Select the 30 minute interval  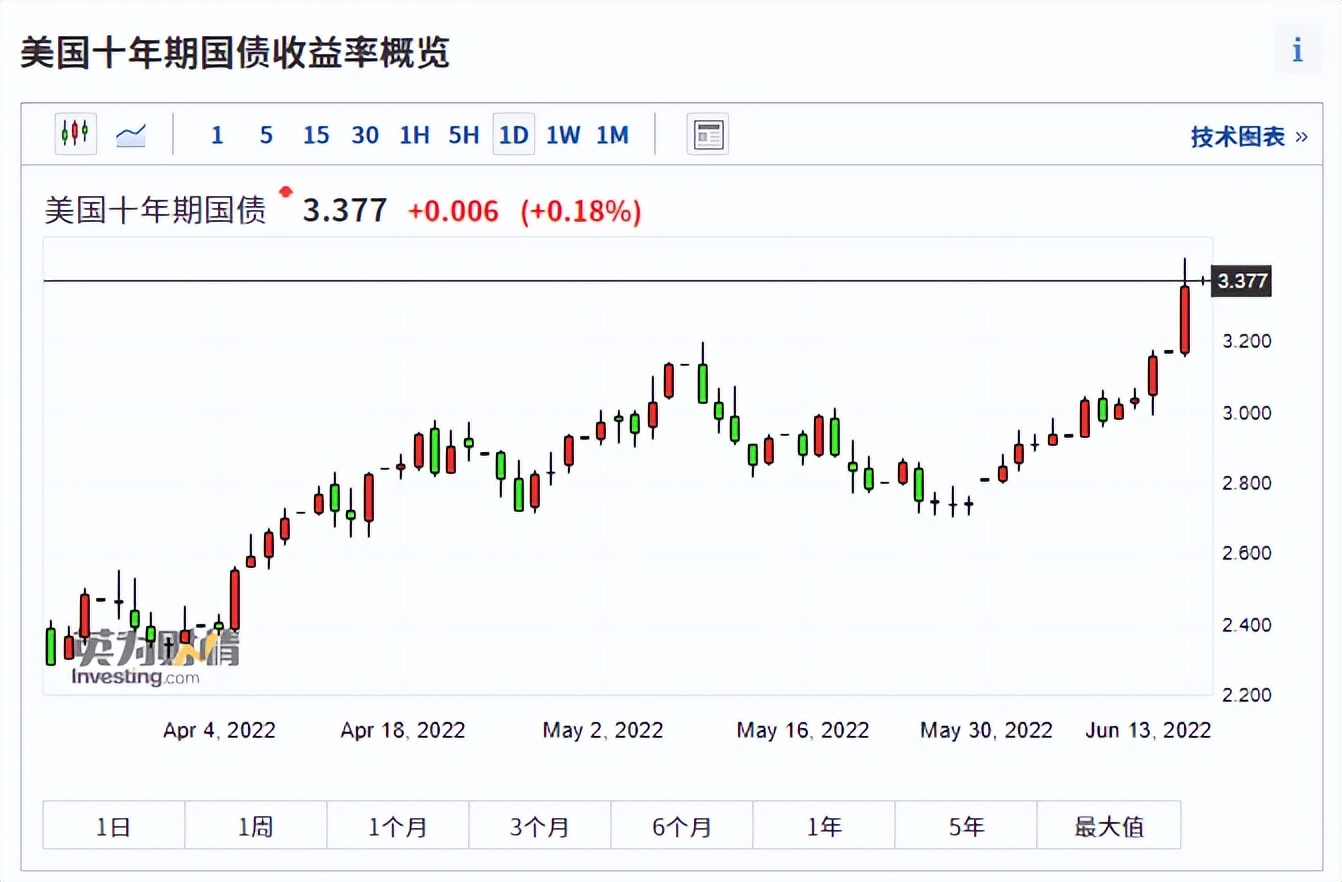365,135
